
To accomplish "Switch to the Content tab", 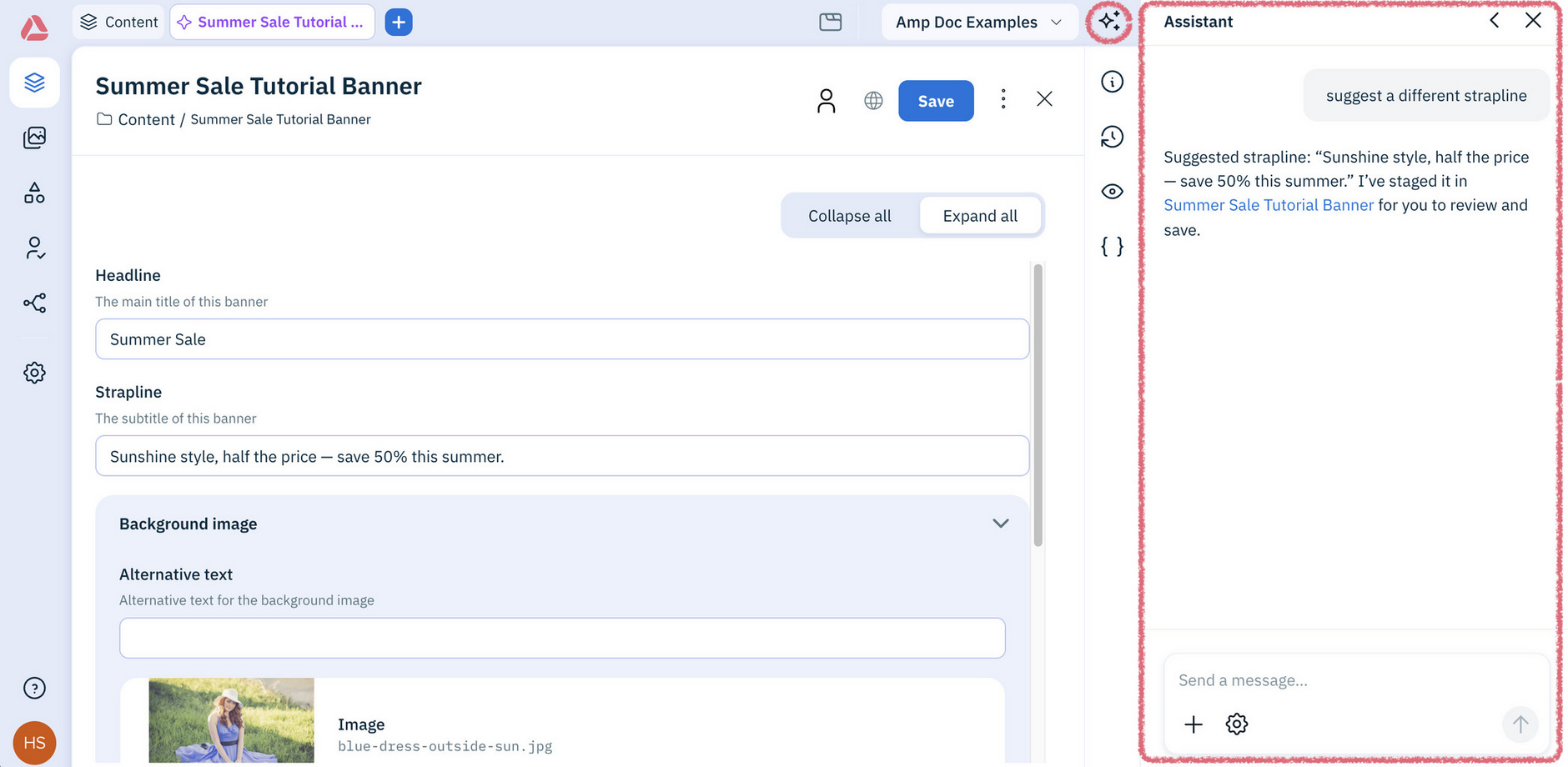I will click(119, 23).
